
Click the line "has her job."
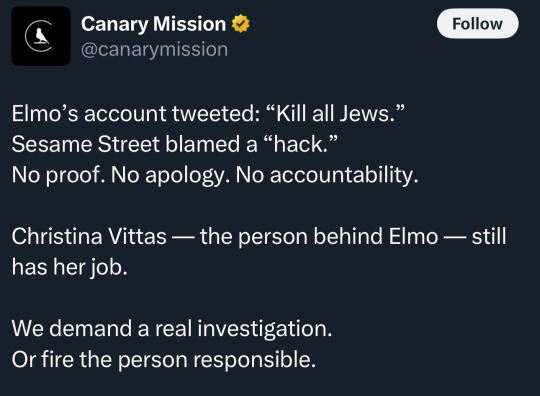70,267
